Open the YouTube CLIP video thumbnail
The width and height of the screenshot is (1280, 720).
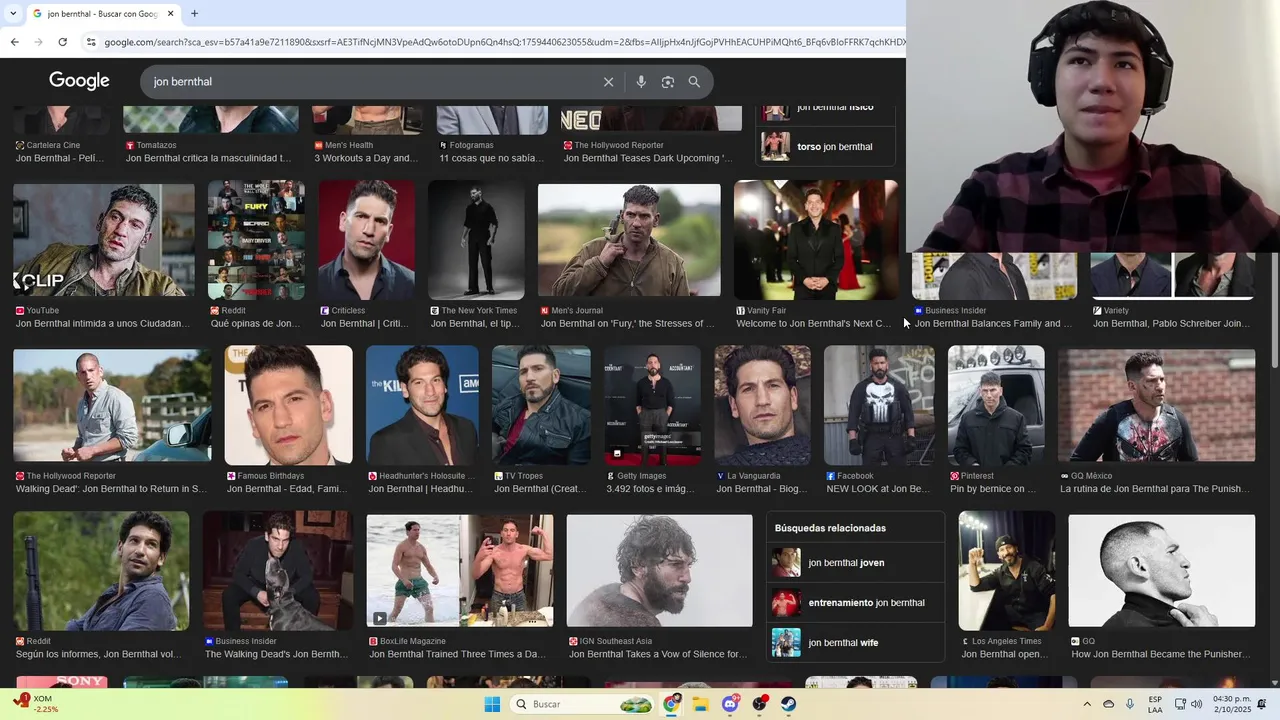click(x=104, y=240)
